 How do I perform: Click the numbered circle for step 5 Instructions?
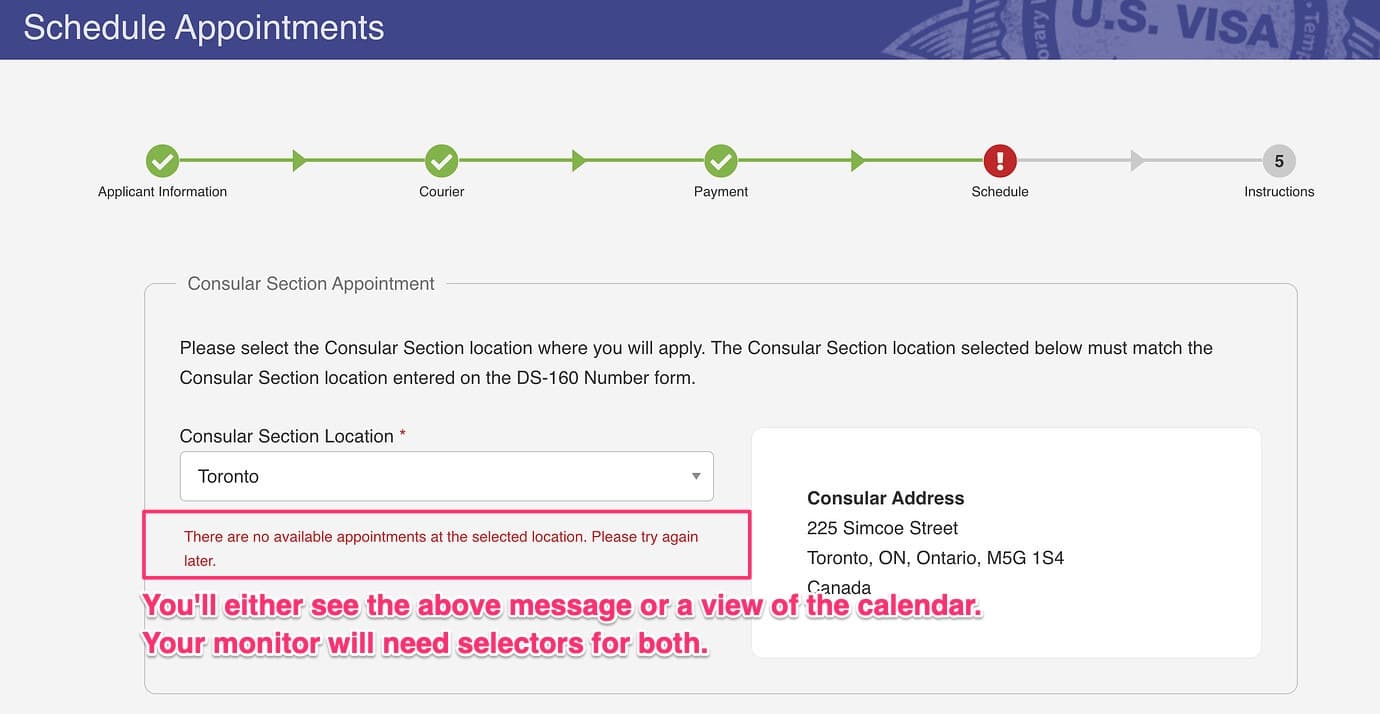(x=1278, y=160)
